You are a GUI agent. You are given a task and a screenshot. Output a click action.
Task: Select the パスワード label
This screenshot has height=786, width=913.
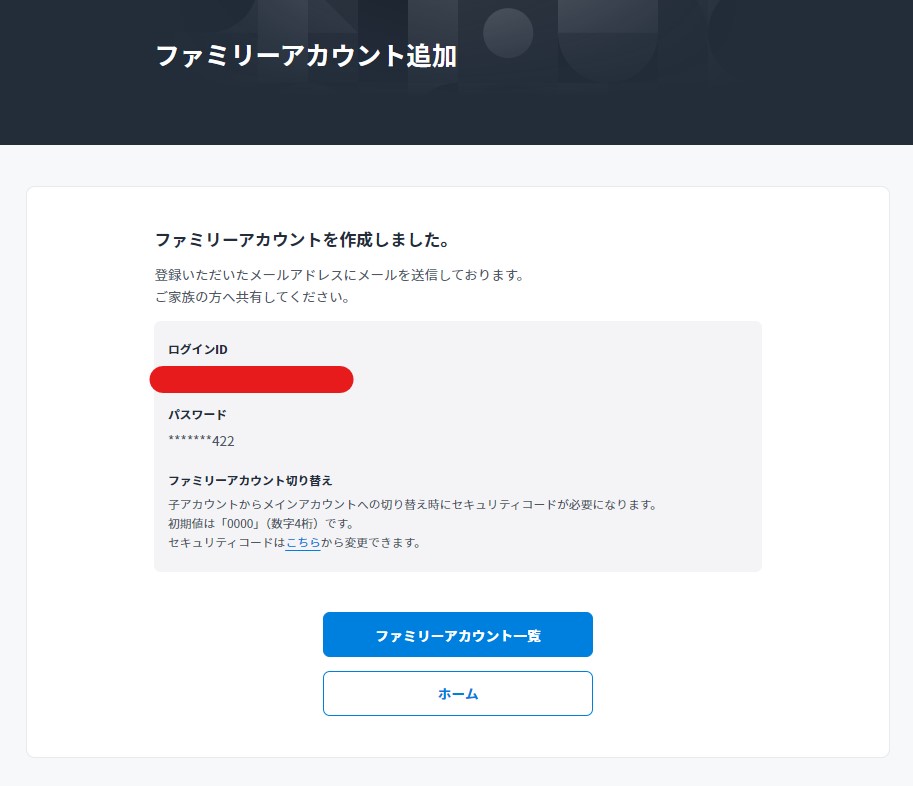(x=197, y=415)
